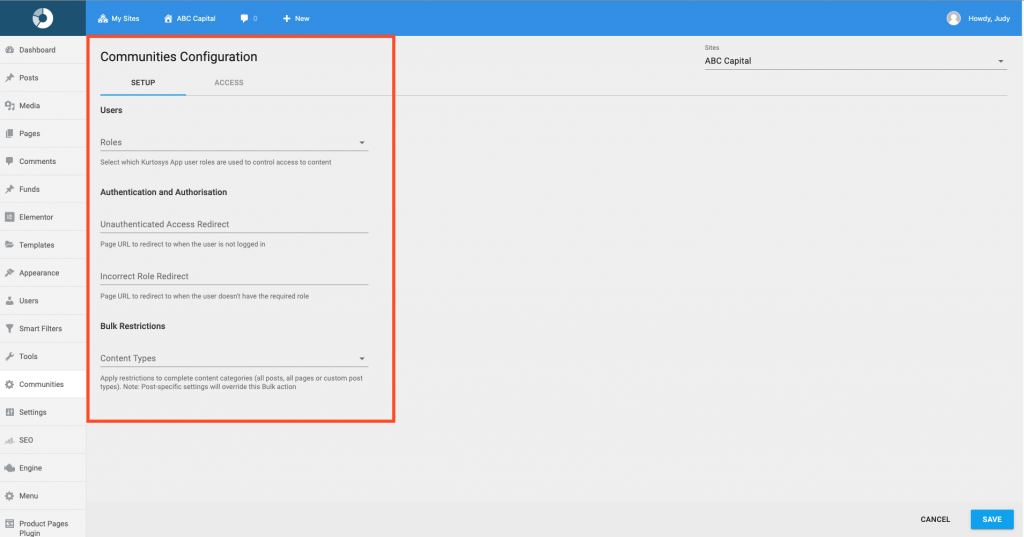Screen dimensions: 1024x537
Task: Click the Comments bubble icon in sidebar
Action: 10,161
